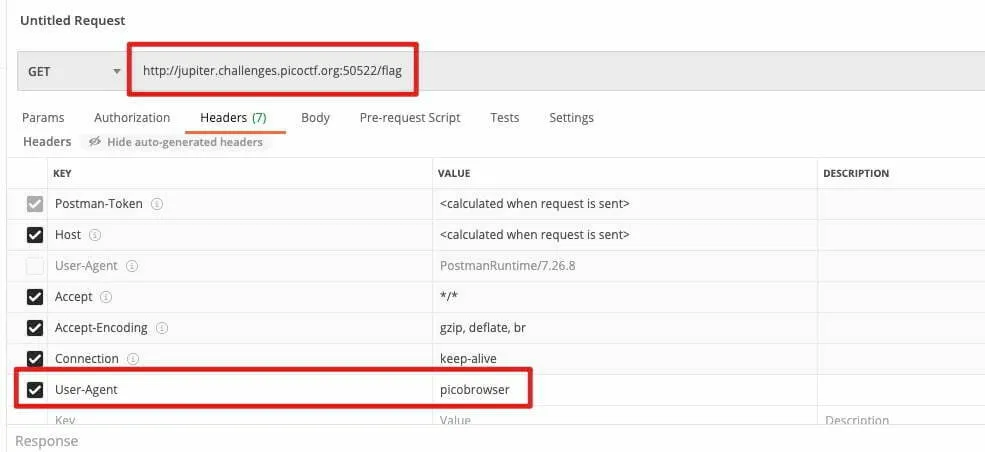Uncheck the Accept-Encoding header checkbox
The image size is (985, 452).
coord(35,328)
